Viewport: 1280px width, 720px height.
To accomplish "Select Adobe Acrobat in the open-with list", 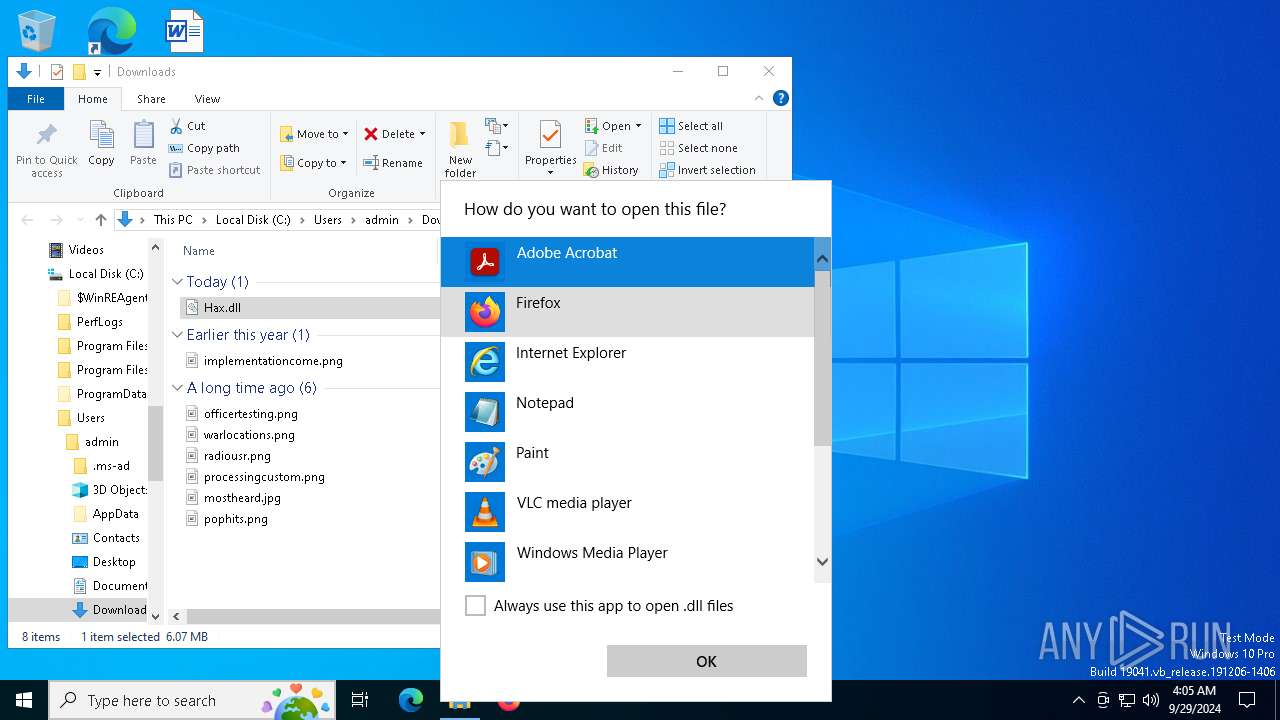I will pyautogui.click(x=627, y=262).
